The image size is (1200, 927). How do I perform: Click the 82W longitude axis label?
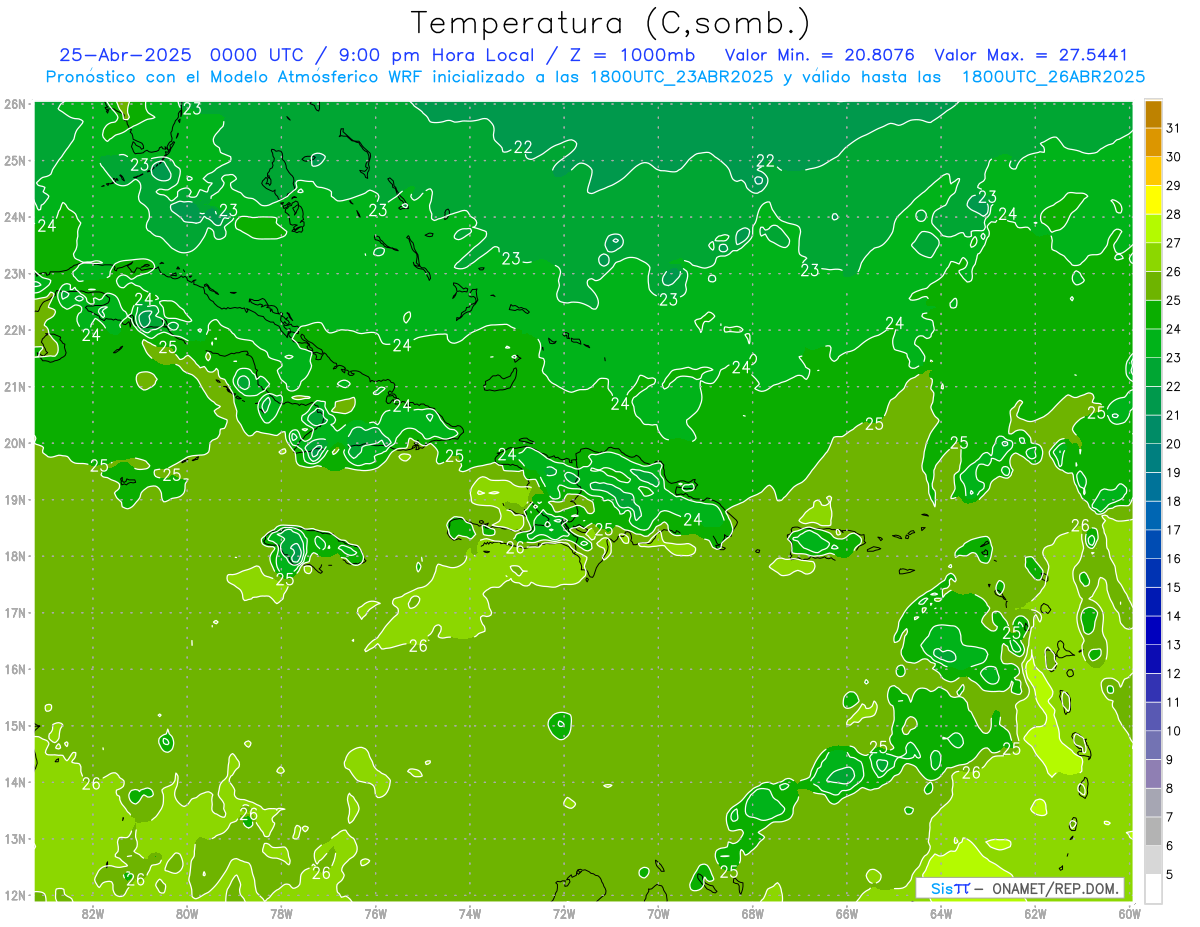pos(93,913)
